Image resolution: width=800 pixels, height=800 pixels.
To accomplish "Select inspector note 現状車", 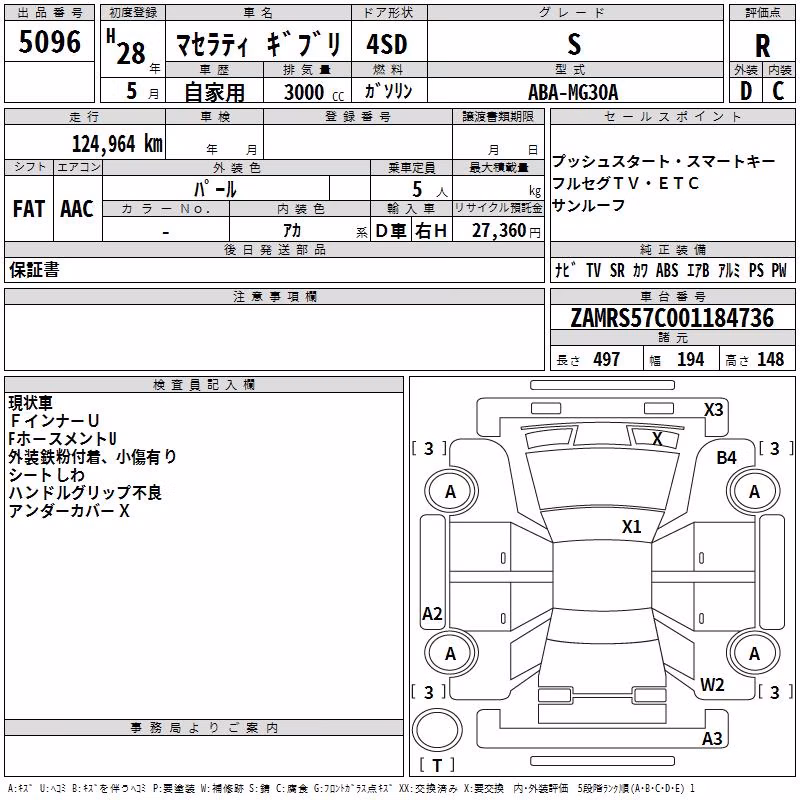I will (x=31, y=403).
